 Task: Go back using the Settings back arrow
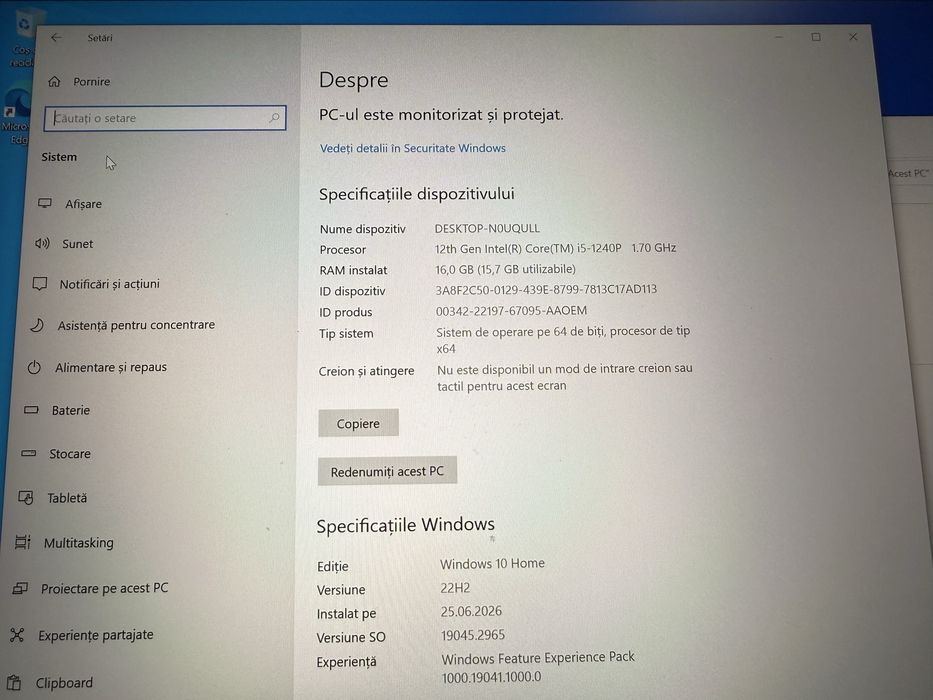pos(57,38)
